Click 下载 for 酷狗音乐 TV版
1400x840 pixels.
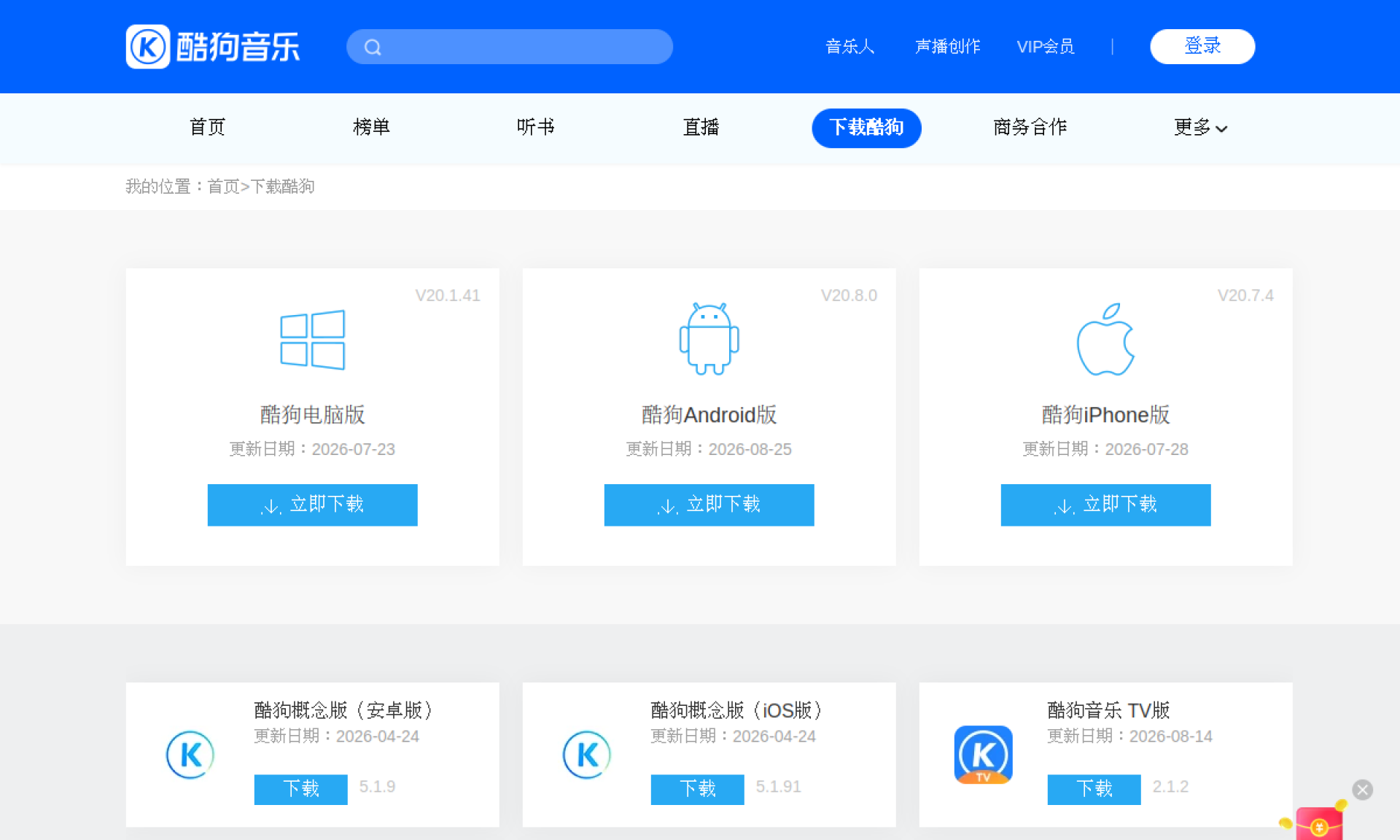(x=1094, y=789)
